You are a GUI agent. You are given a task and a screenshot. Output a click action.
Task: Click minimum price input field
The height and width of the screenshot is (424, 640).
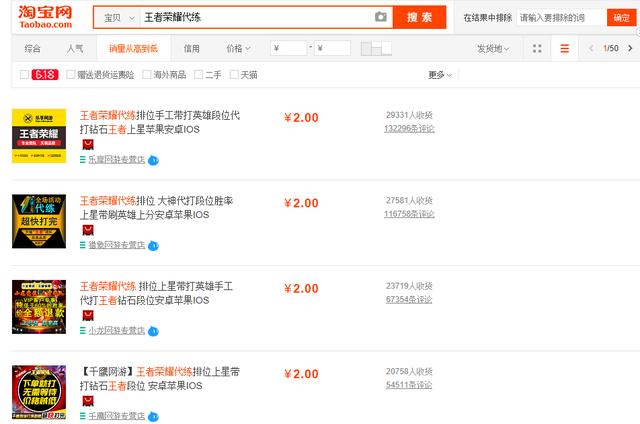288,48
